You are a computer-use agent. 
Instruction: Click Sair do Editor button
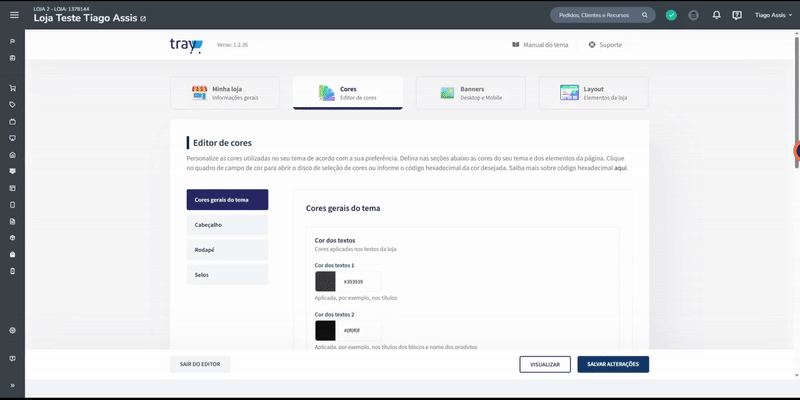click(200, 364)
